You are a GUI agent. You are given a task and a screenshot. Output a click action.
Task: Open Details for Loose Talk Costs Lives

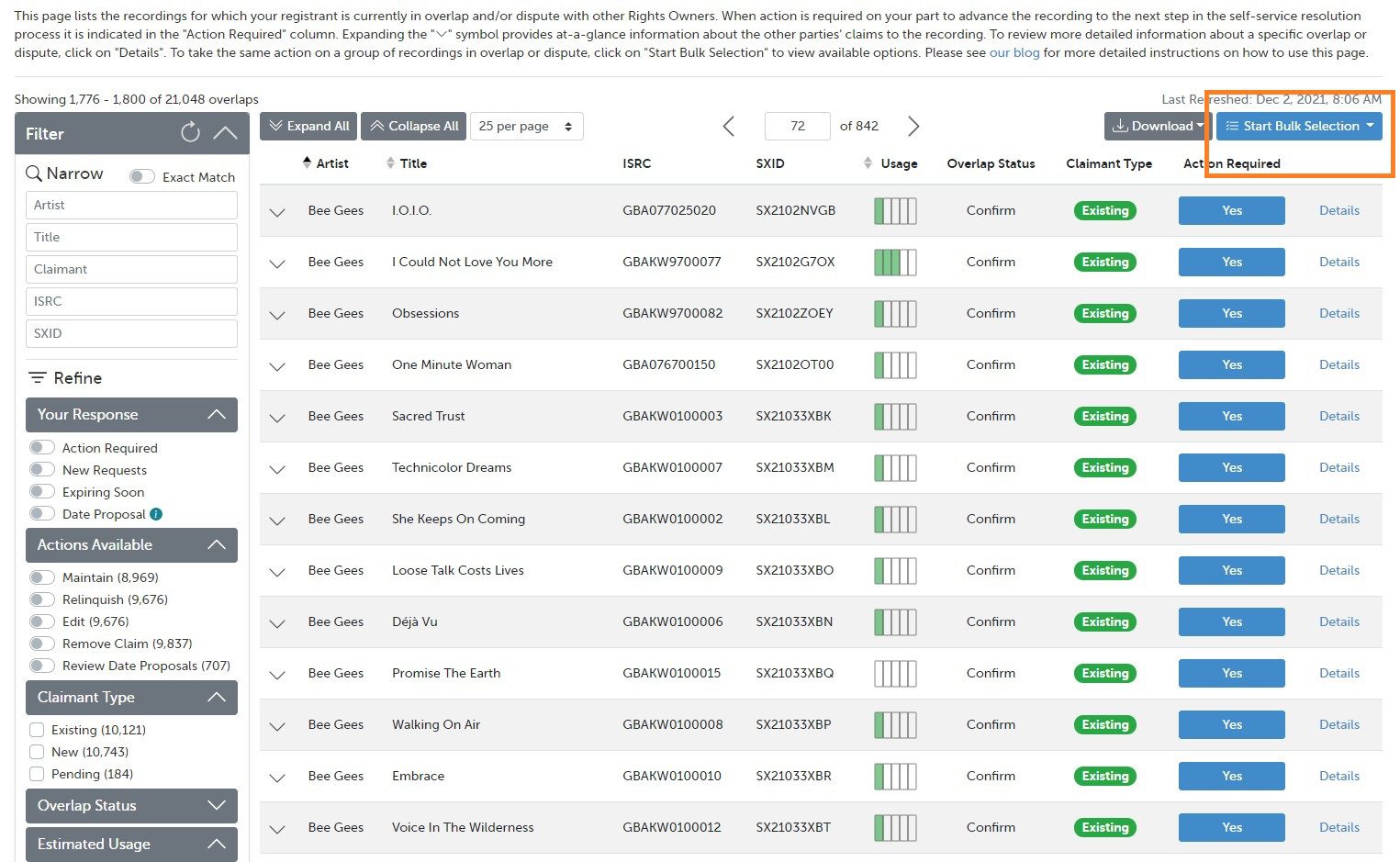pos(1339,571)
